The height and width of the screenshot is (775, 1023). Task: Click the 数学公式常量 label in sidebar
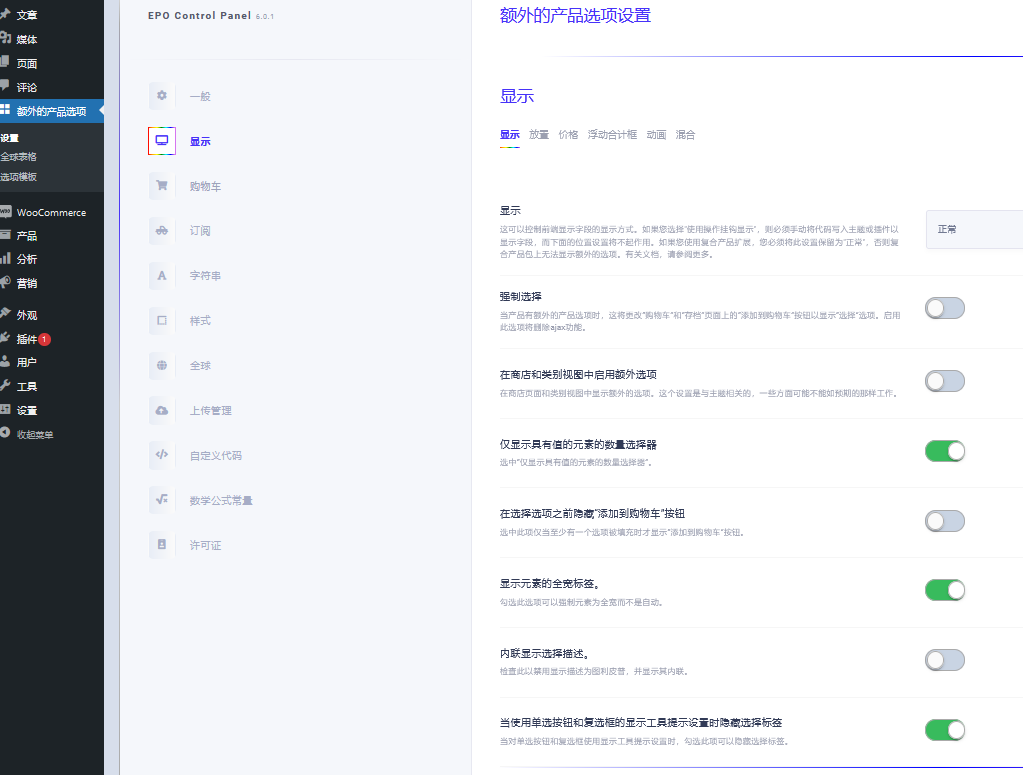tap(221, 500)
